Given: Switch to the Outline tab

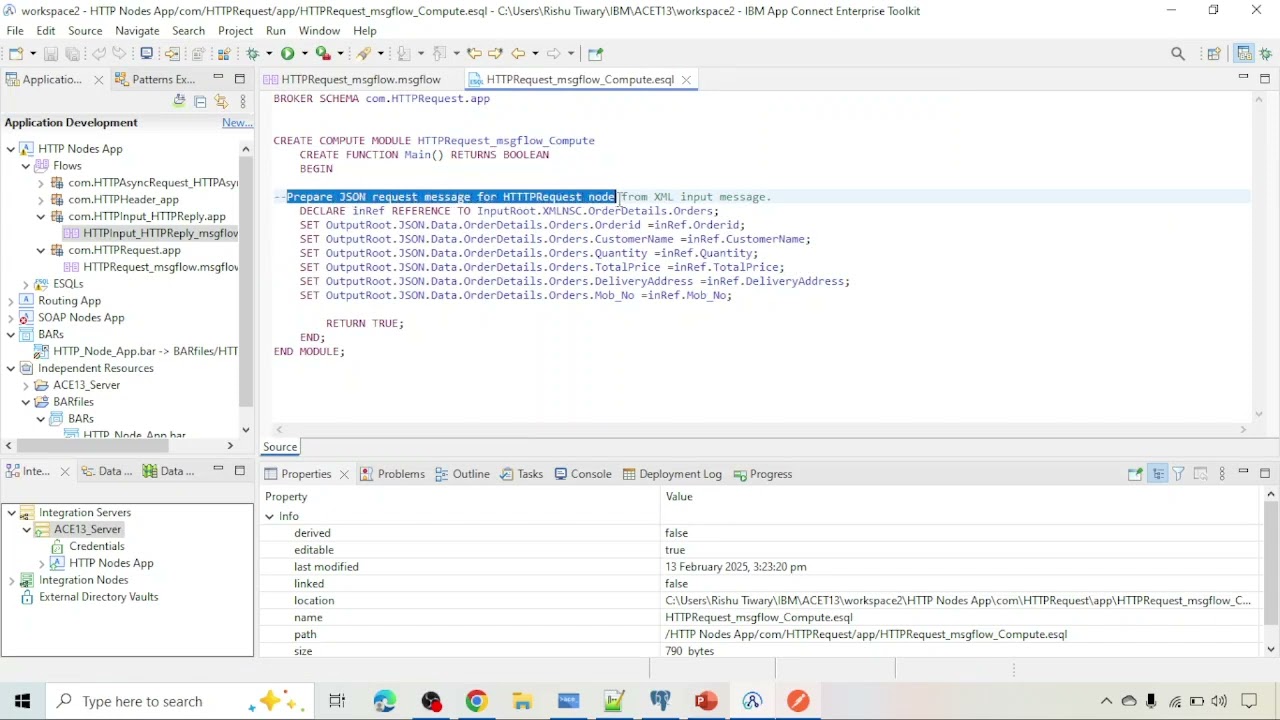Looking at the screenshot, I should pyautogui.click(x=462, y=474).
